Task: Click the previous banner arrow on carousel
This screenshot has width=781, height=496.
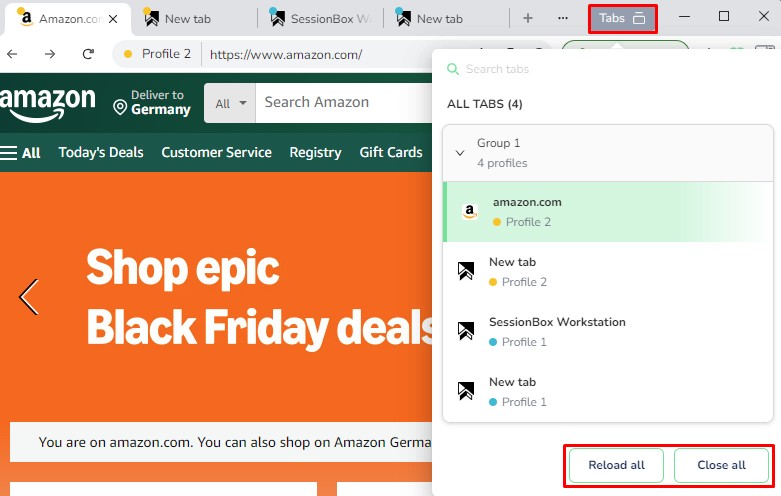Action: pos(29,297)
